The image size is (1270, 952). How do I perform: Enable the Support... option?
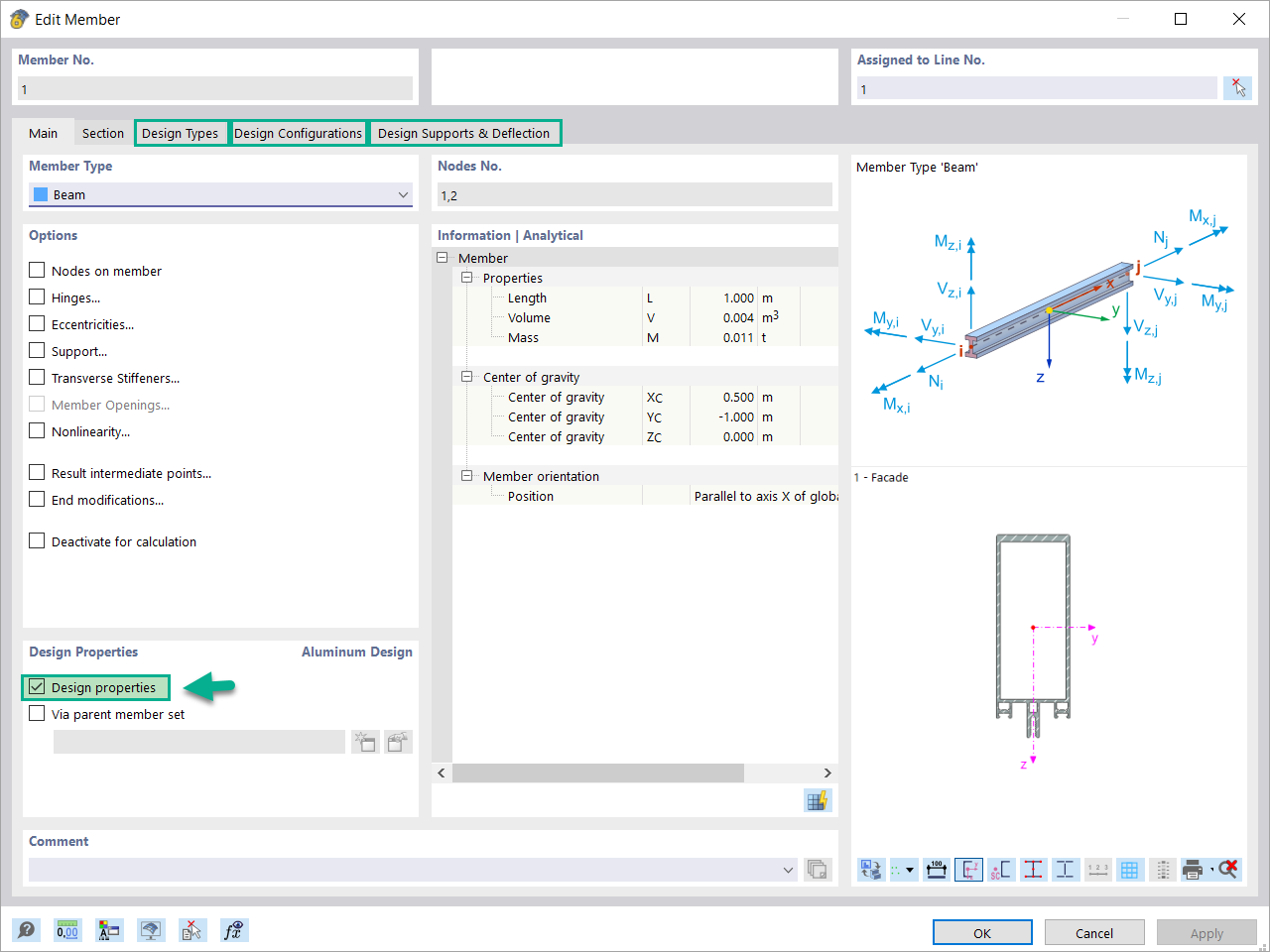pos(37,350)
